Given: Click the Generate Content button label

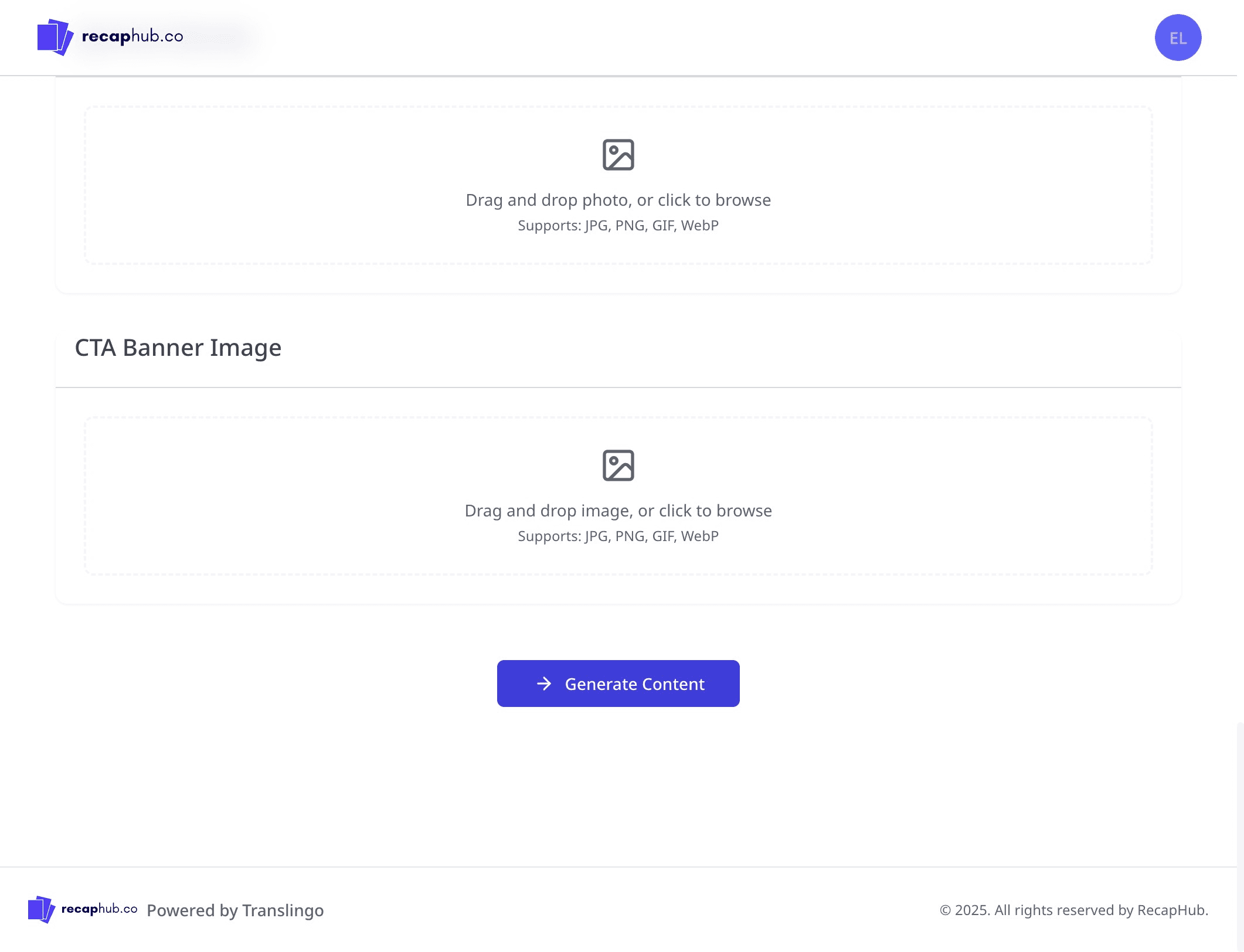Looking at the screenshot, I should point(634,684).
